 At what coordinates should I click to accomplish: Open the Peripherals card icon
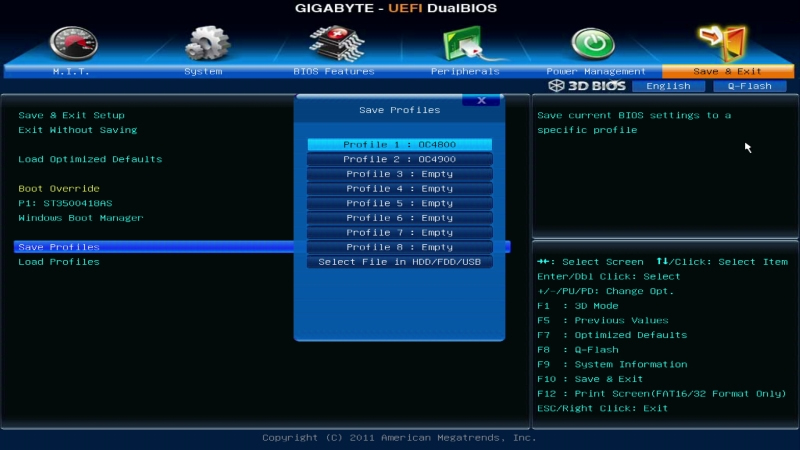point(467,44)
